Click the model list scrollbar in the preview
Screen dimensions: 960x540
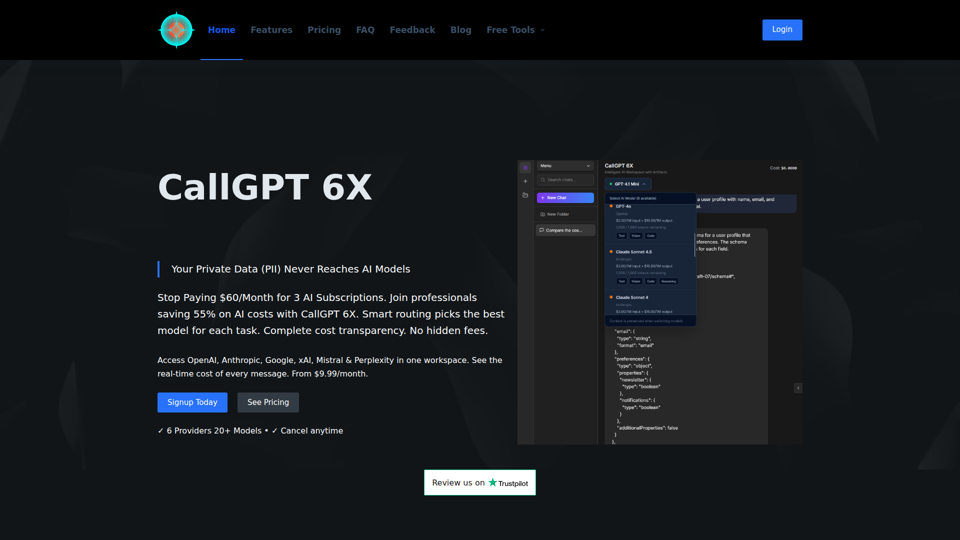pos(694,244)
